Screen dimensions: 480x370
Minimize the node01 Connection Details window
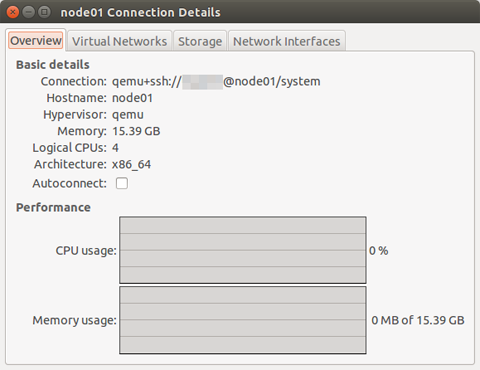pos(29,12)
